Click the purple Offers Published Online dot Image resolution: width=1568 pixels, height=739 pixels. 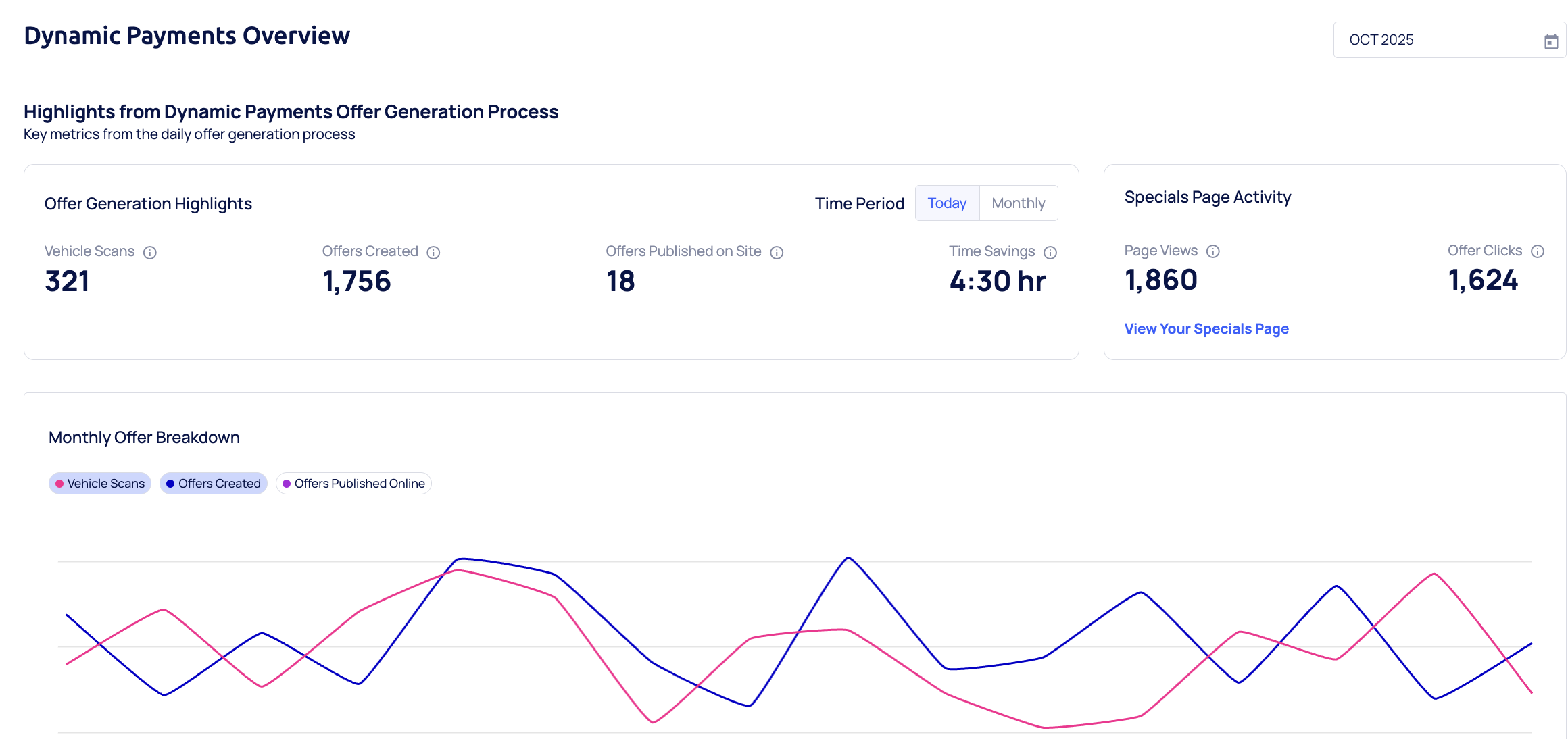[x=287, y=484]
